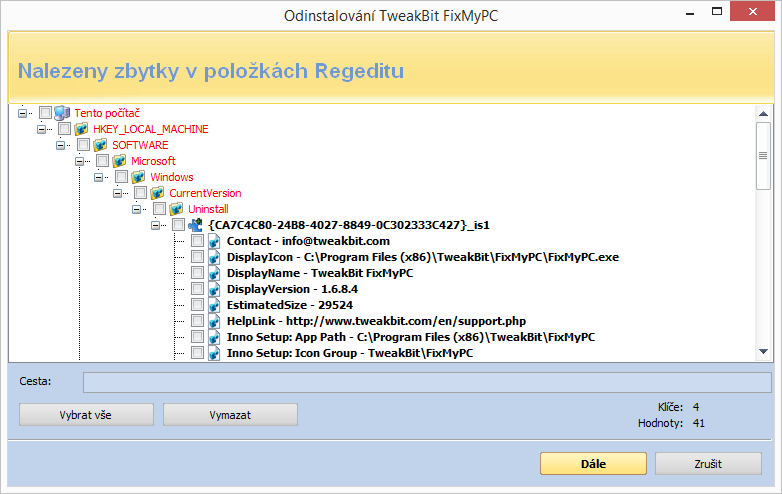Check the Inno Setup: App Path checkbox
This screenshot has height=494, width=782.
tap(197, 336)
